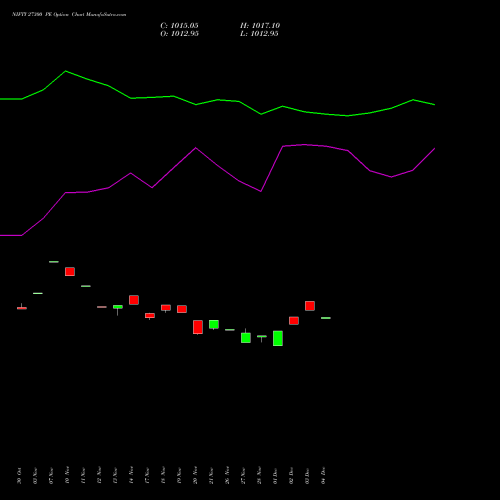Click the red candlestick above 14 Nov
The image size is (500, 500).
click(x=134, y=300)
